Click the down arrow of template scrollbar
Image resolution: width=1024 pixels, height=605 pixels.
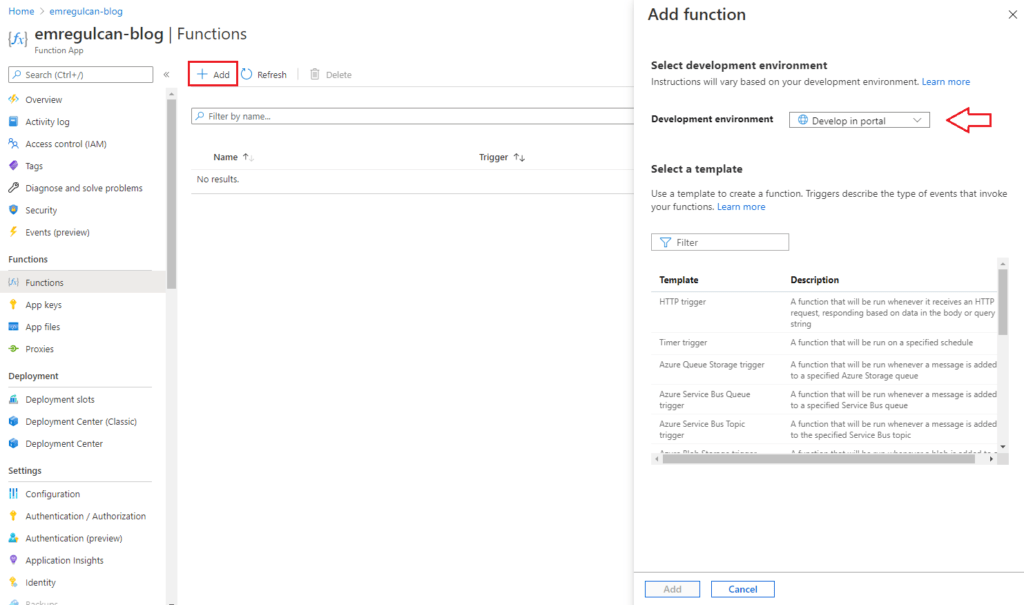pos(1002,447)
